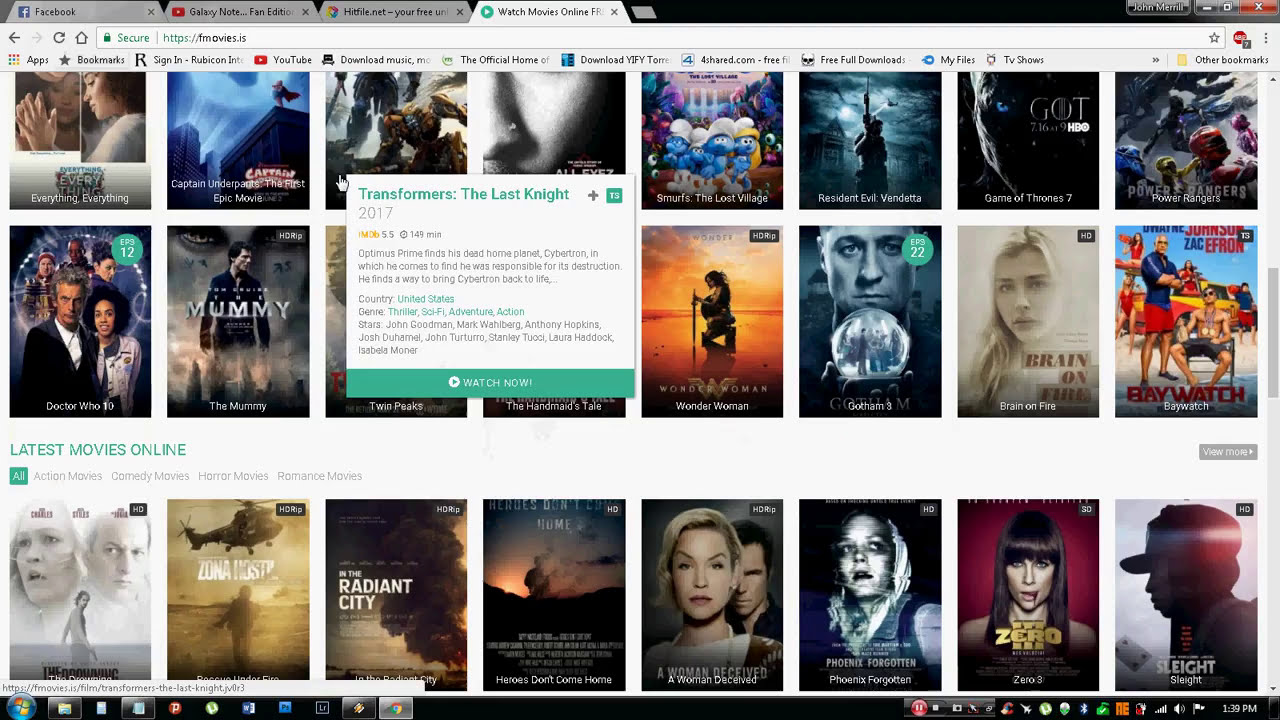Bookmark this page with the star icon
This screenshot has height=720, width=1280.
(1214, 38)
